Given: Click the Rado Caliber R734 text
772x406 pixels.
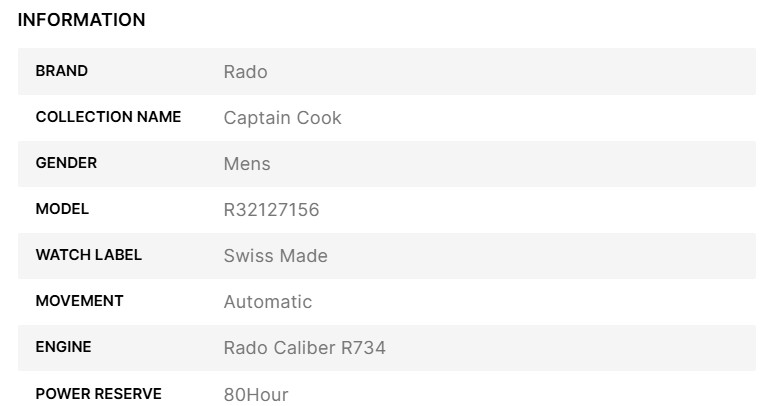Looking at the screenshot, I should (304, 348).
